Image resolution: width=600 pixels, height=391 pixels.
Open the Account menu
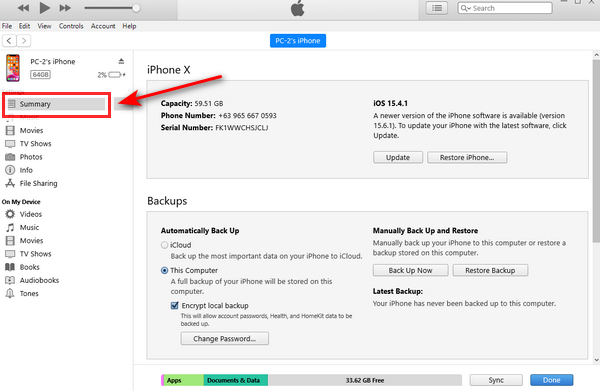[103, 26]
